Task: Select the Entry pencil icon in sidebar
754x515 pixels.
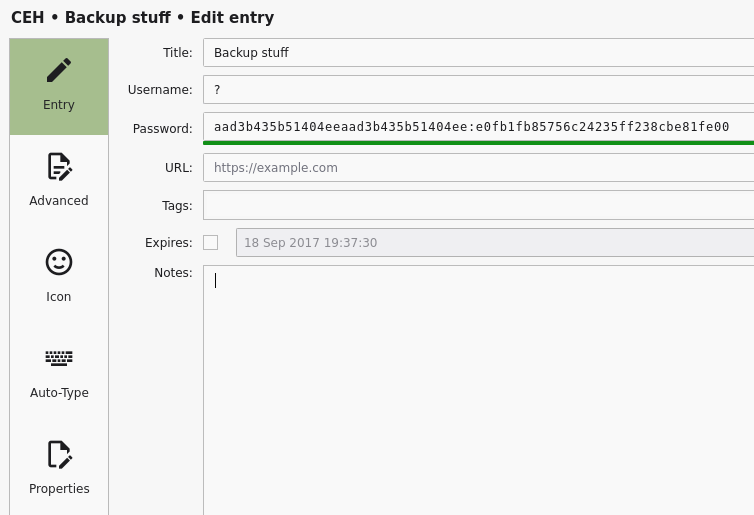Action: [59, 70]
